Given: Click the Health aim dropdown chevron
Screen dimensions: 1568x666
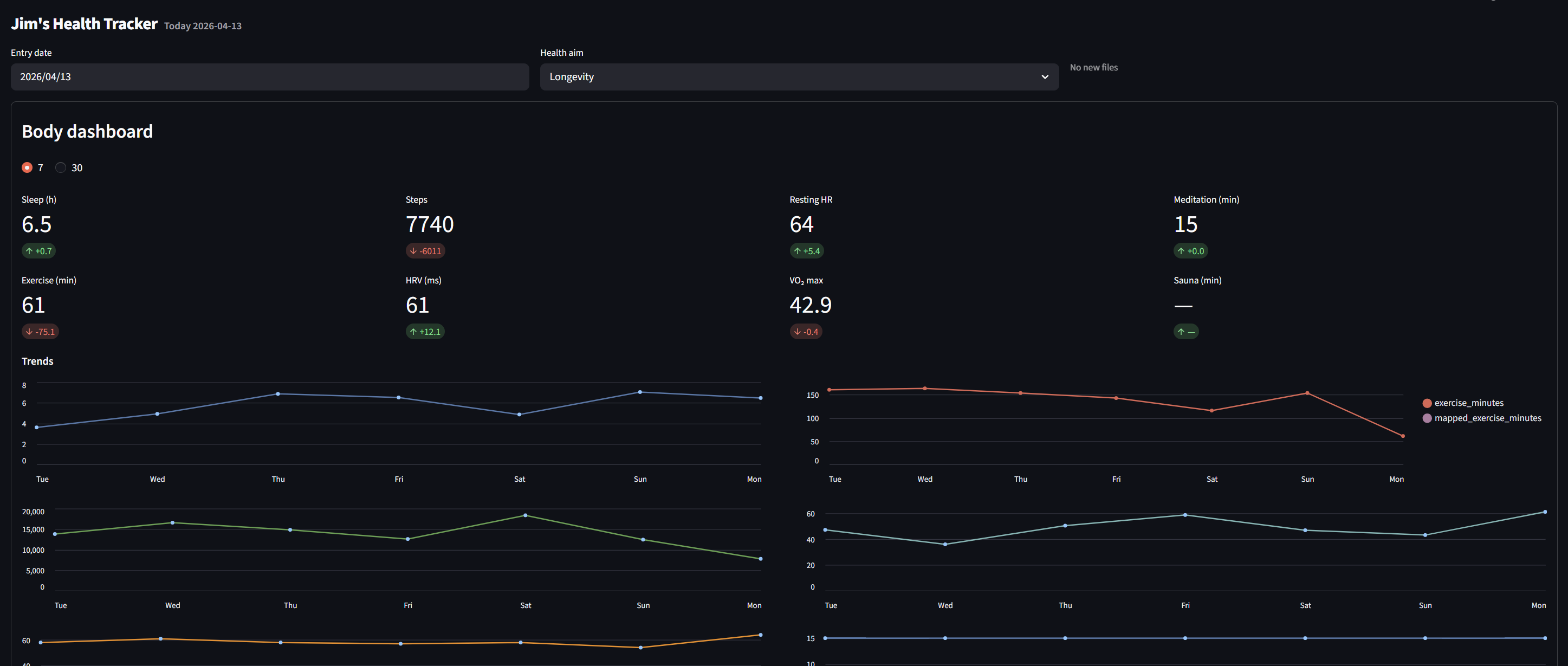Looking at the screenshot, I should tap(1045, 77).
